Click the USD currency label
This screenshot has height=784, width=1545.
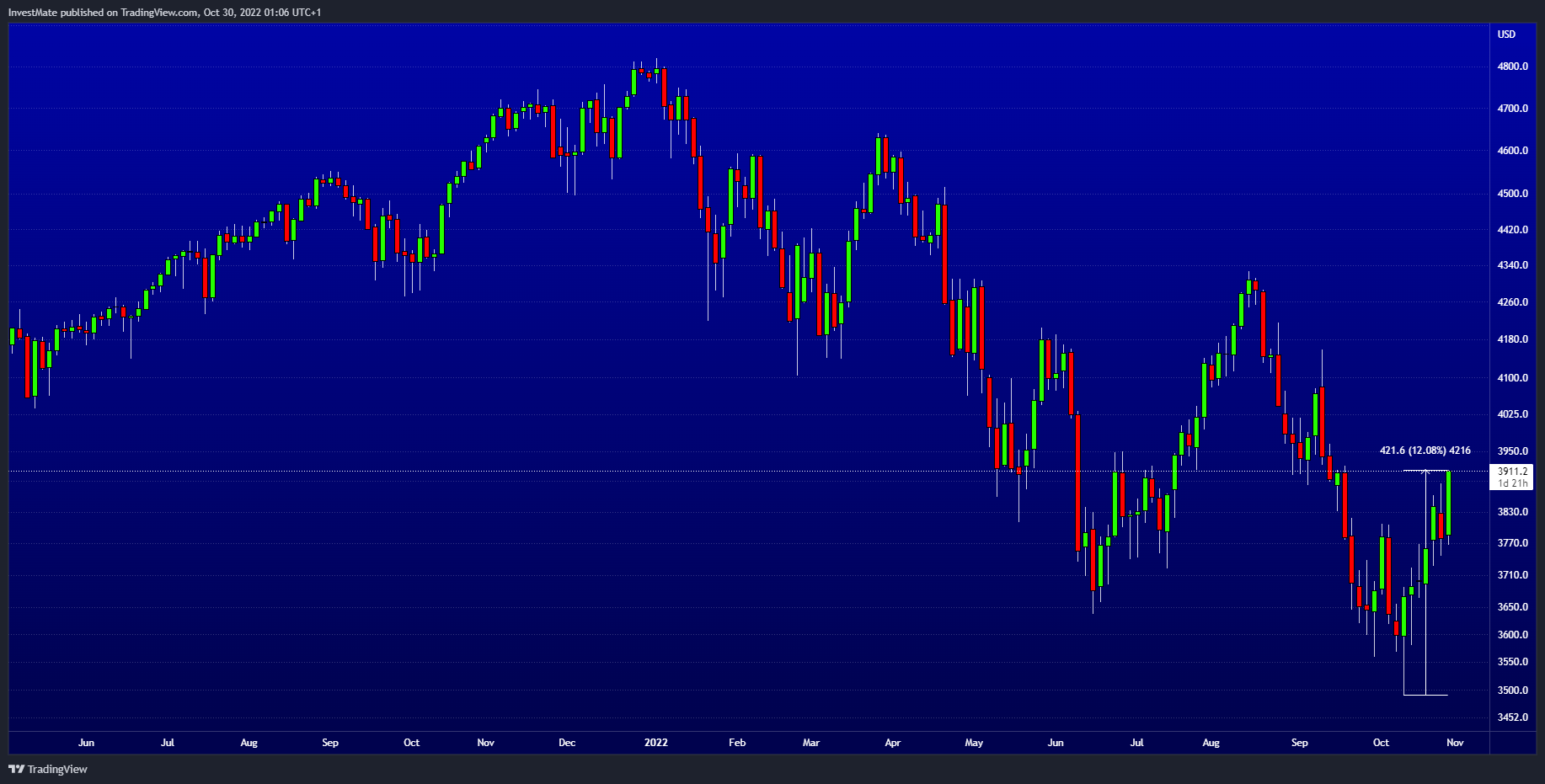pos(1506,35)
